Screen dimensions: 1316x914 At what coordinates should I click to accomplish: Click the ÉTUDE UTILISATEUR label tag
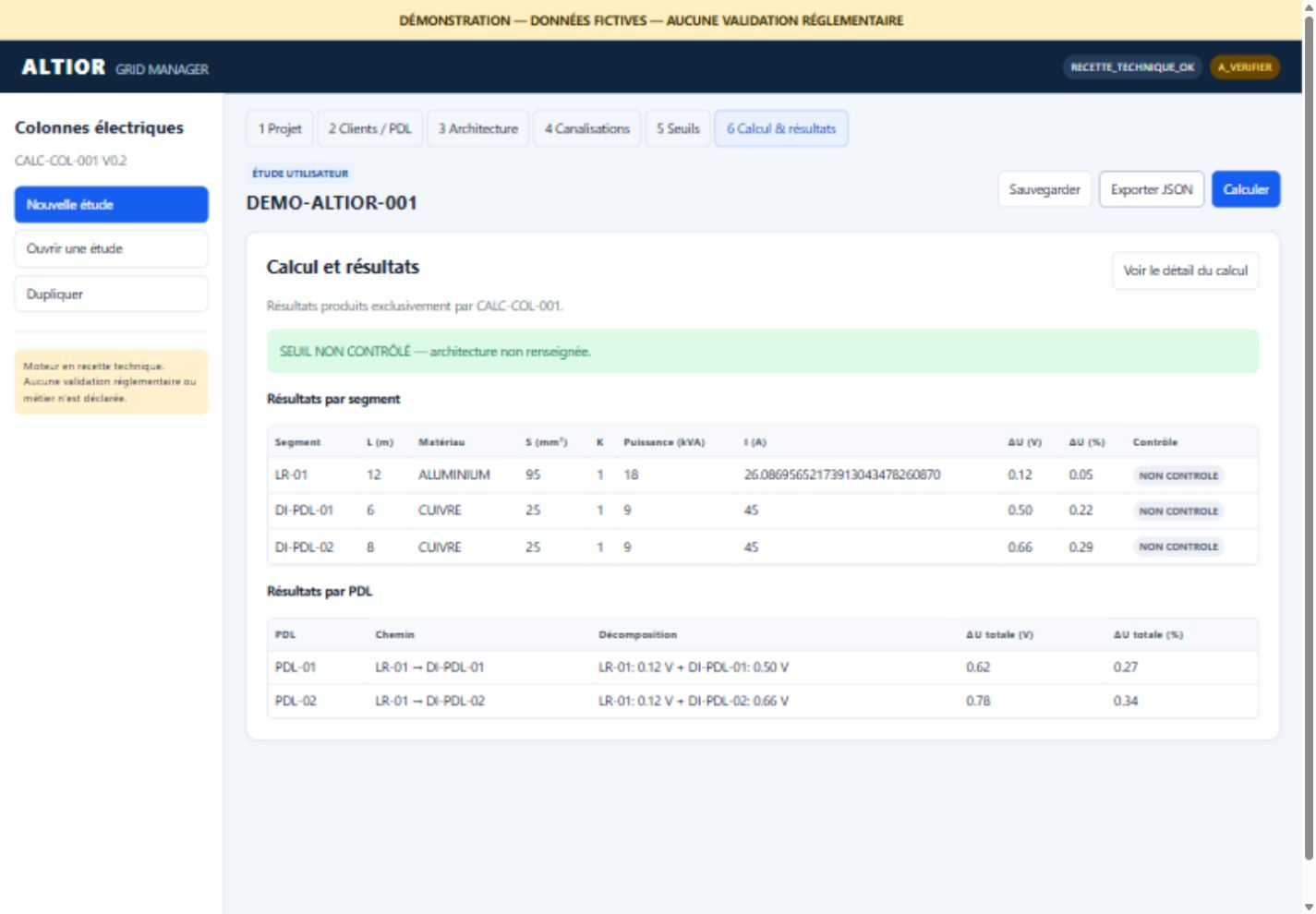click(x=300, y=174)
